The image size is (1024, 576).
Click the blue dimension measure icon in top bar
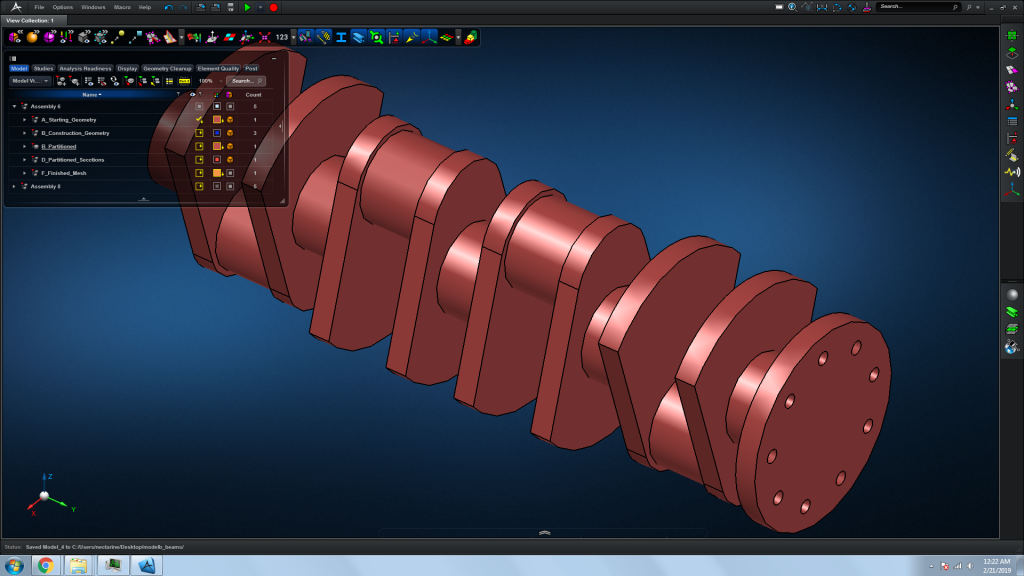tap(822, 7)
